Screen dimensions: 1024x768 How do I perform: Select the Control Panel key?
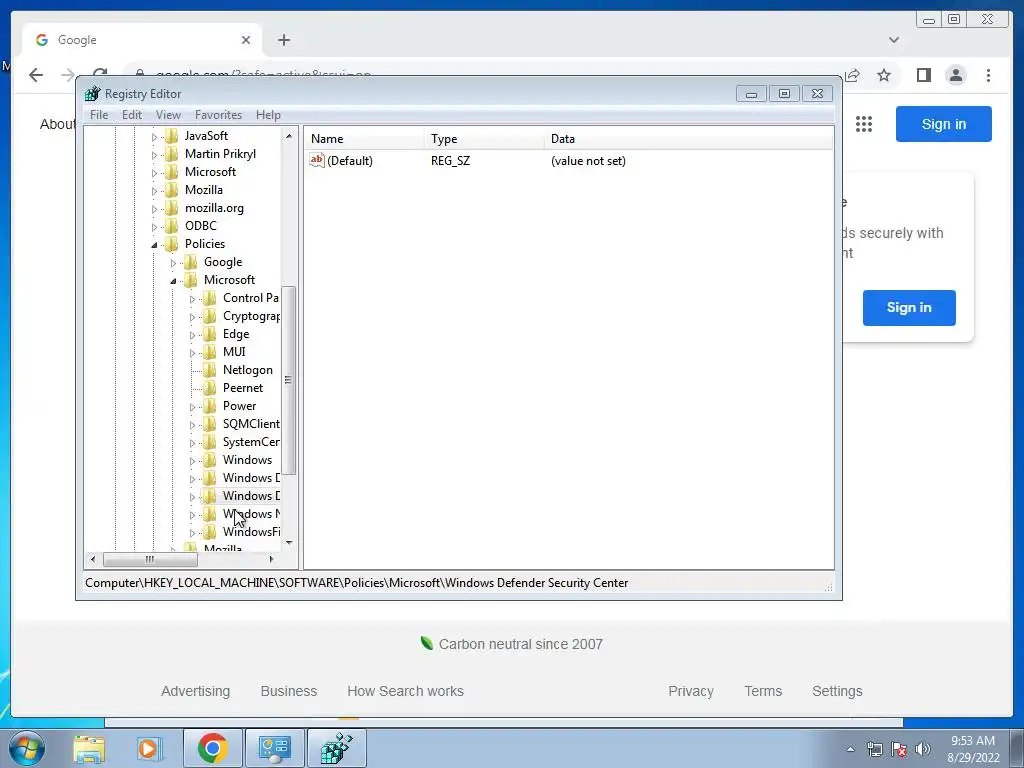(251, 298)
